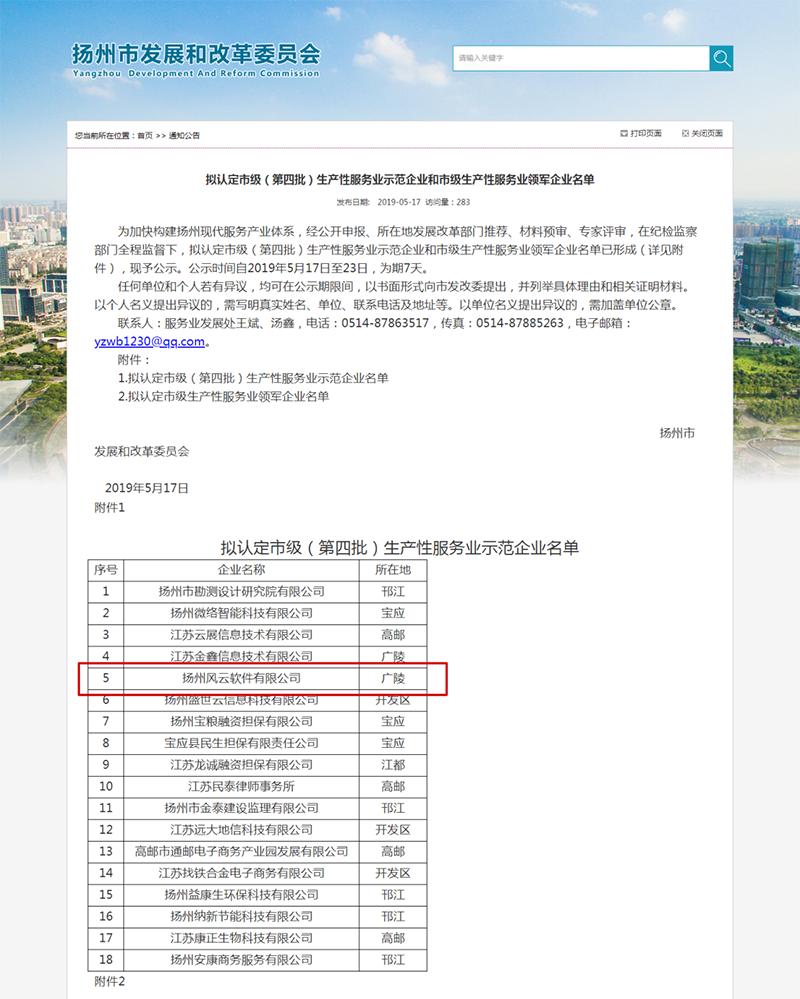Click 关闭页面 text link
The width and height of the screenshot is (800, 999).
tap(708, 133)
